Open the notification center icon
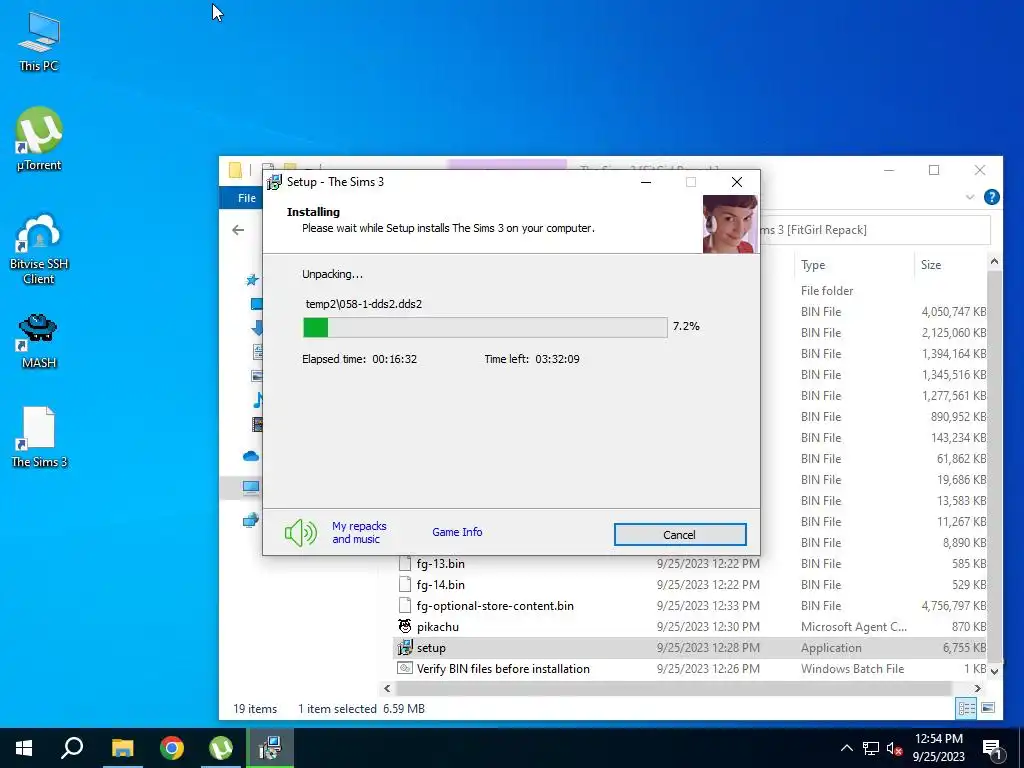The width and height of the screenshot is (1024, 768). 992,748
